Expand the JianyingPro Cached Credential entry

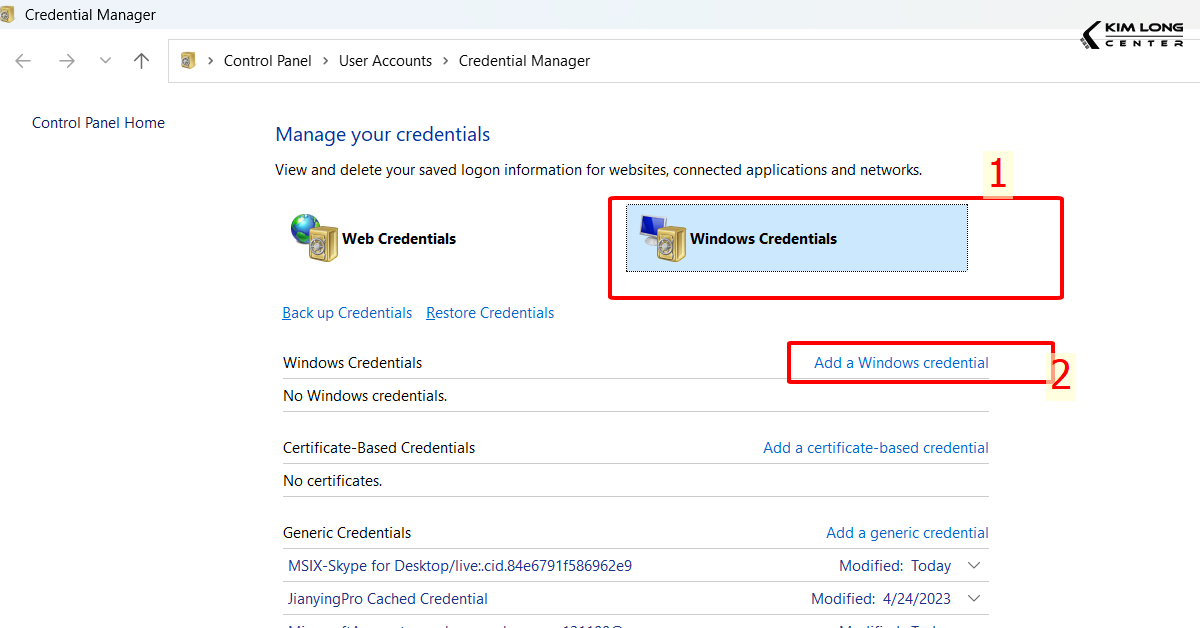click(x=973, y=598)
